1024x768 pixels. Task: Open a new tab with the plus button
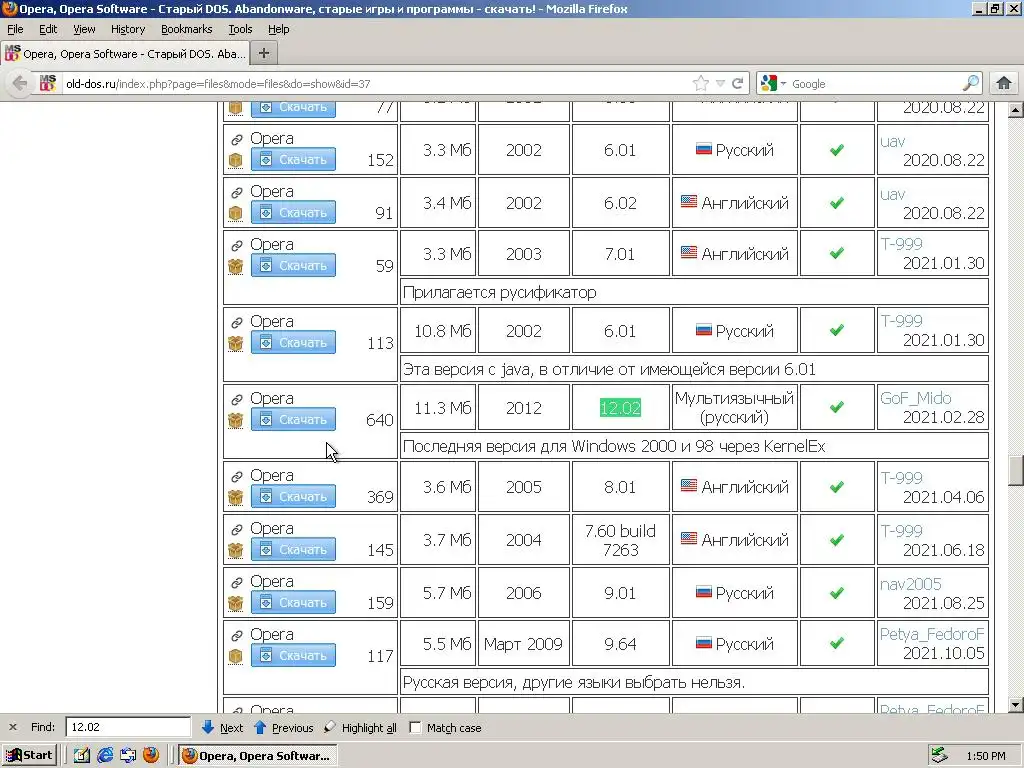point(264,53)
